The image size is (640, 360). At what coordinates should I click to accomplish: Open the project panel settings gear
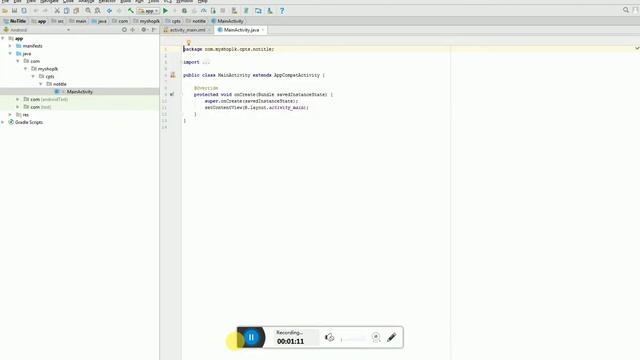click(x=144, y=30)
